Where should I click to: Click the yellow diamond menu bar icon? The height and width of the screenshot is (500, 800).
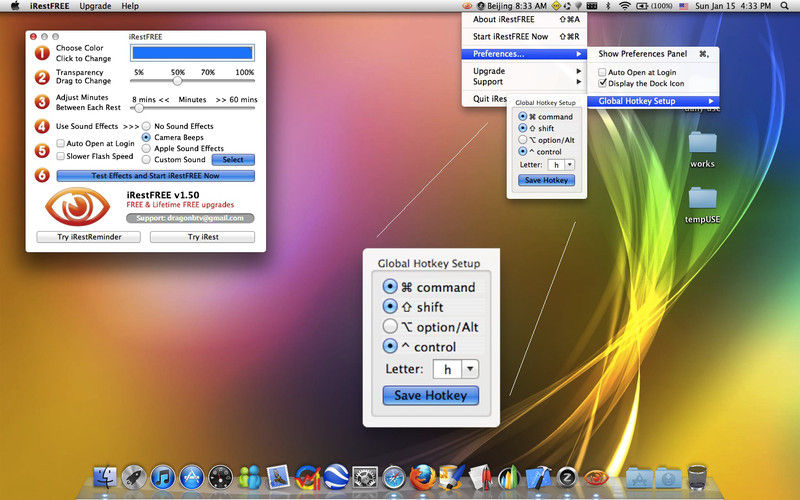(x=556, y=6)
